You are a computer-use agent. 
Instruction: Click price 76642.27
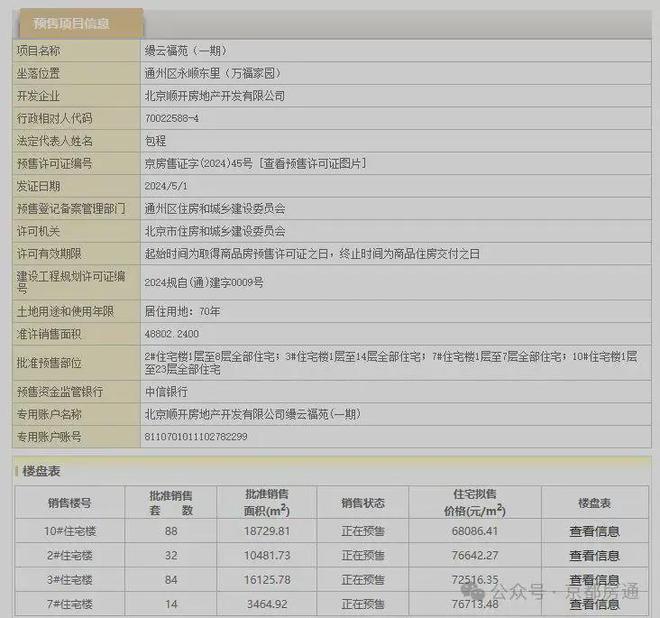(x=475, y=556)
